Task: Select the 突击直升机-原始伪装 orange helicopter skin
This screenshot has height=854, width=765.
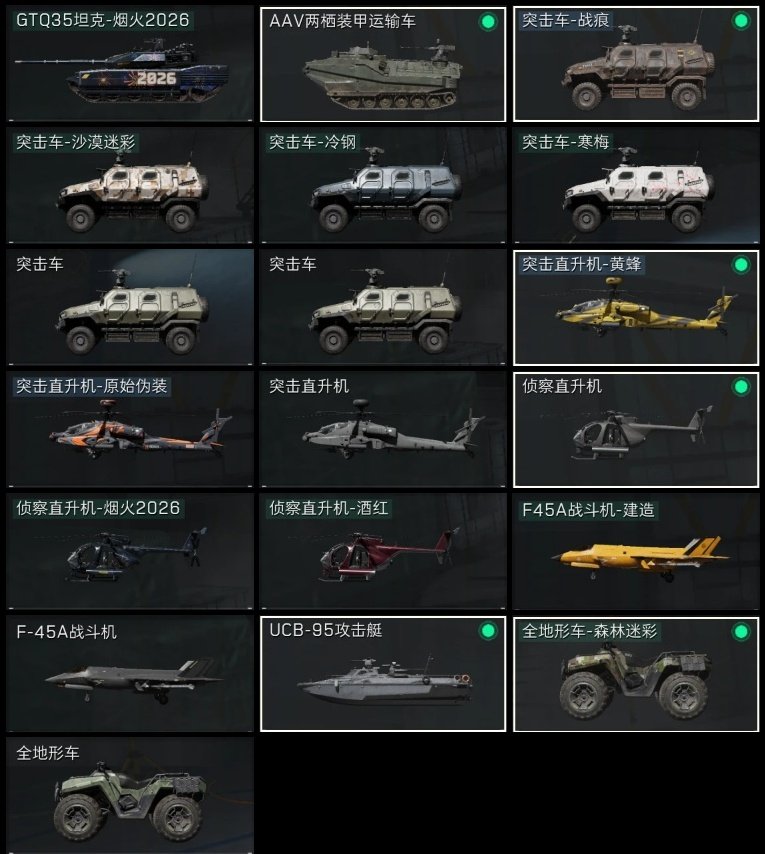Action: click(x=130, y=430)
